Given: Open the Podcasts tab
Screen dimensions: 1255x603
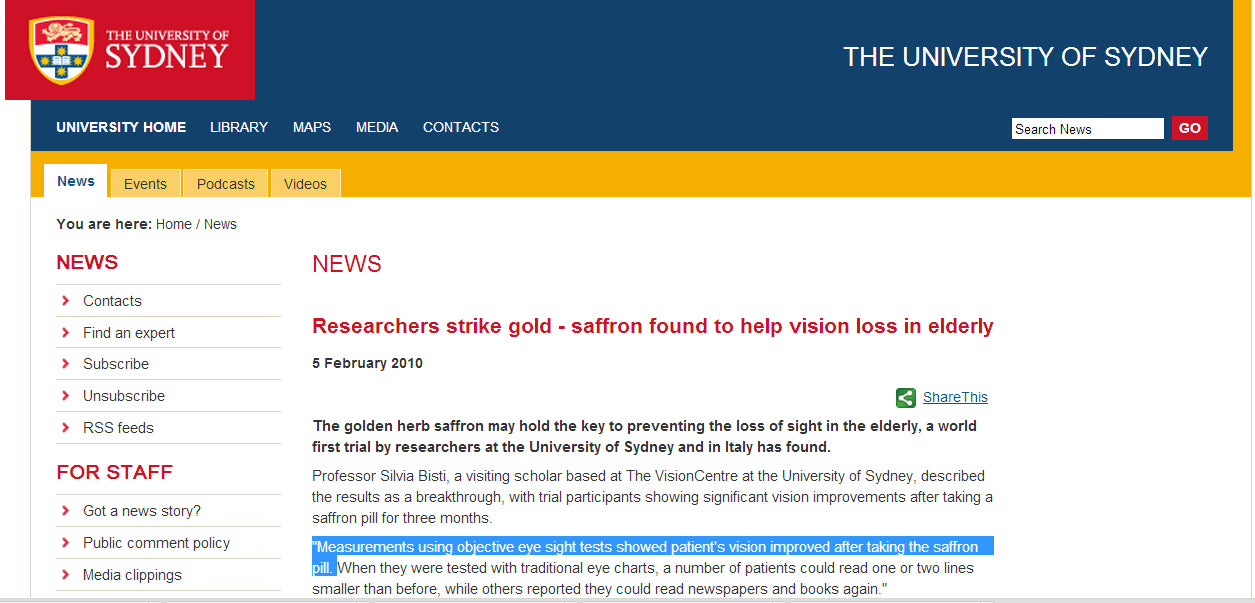Looking at the screenshot, I should (x=225, y=183).
